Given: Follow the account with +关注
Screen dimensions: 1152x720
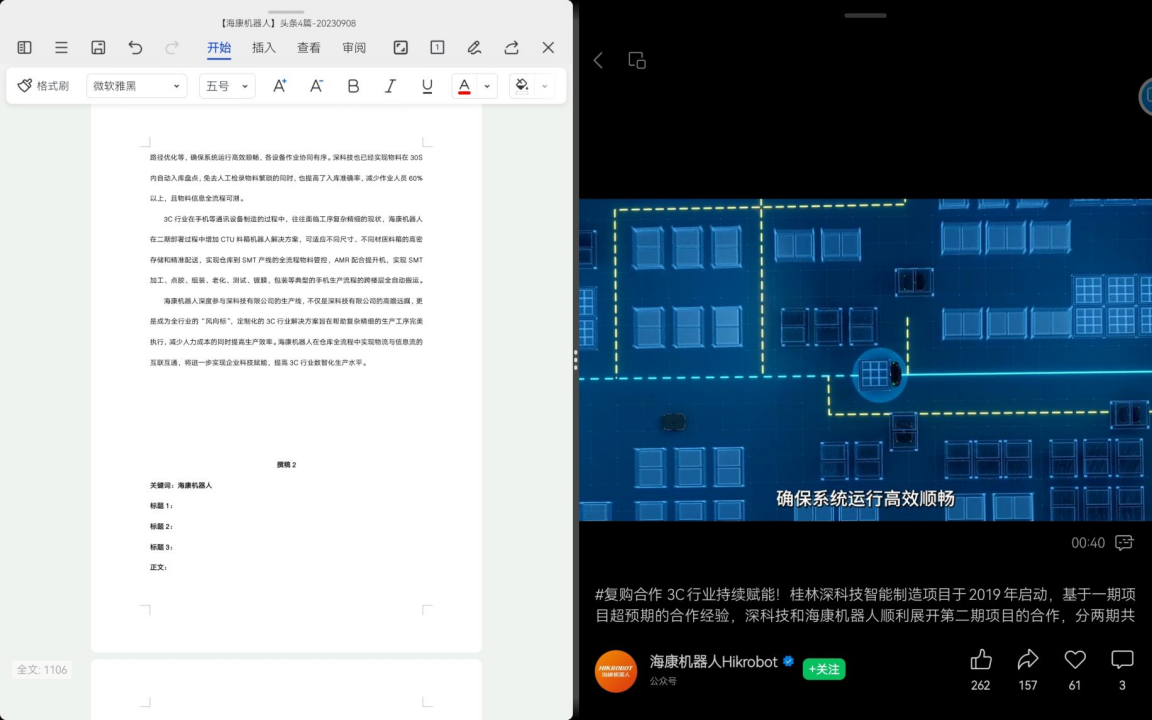Looking at the screenshot, I should point(824,669).
